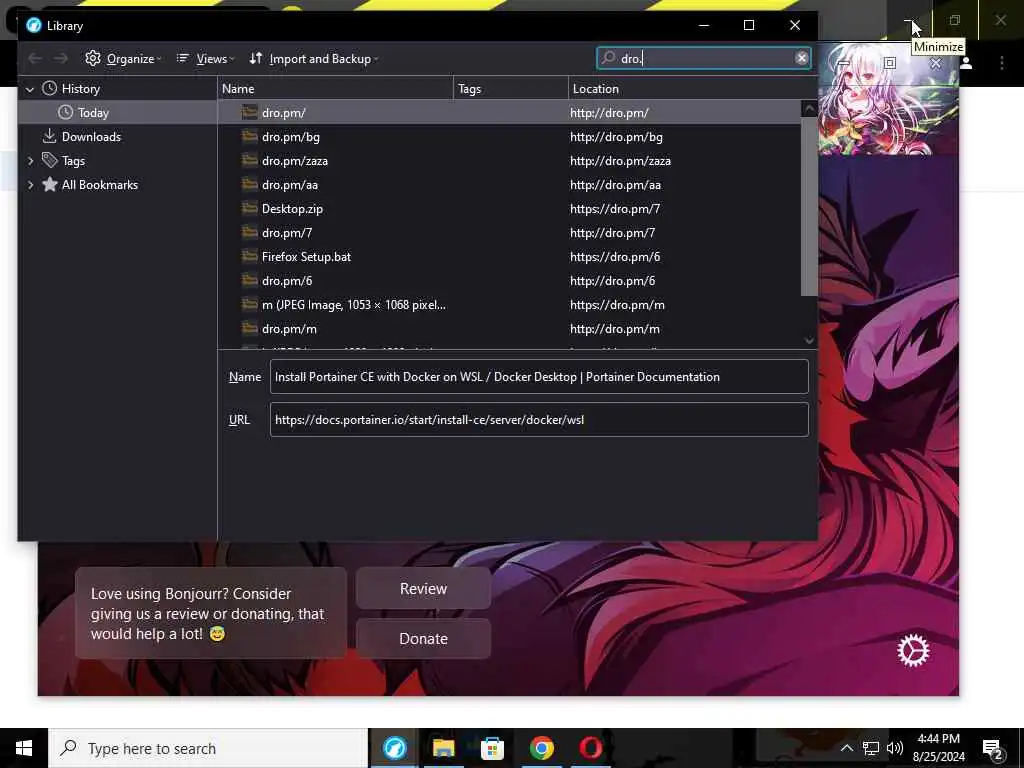Click the Library back arrow
The width and height of the screenshot is (1024, 768).
(35, 59)
